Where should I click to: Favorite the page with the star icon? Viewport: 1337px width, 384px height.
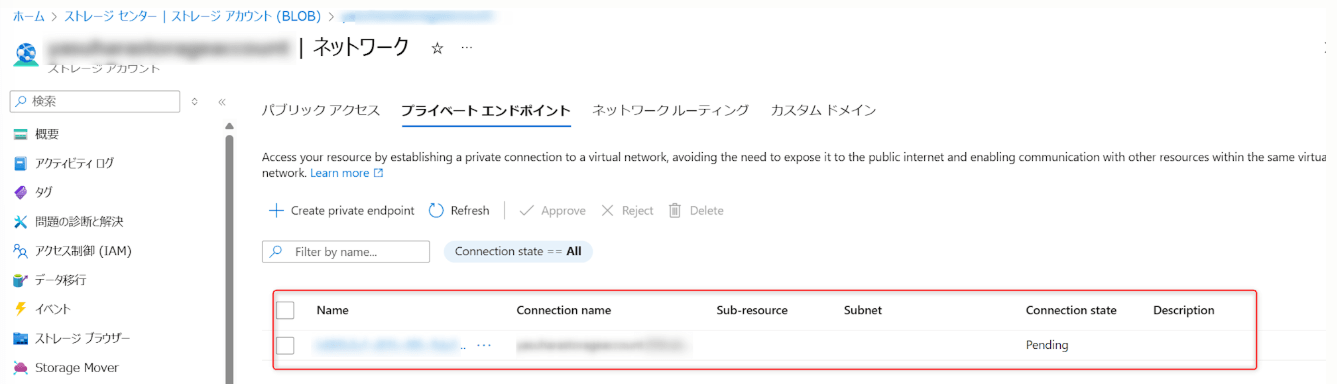pos(437,48)
